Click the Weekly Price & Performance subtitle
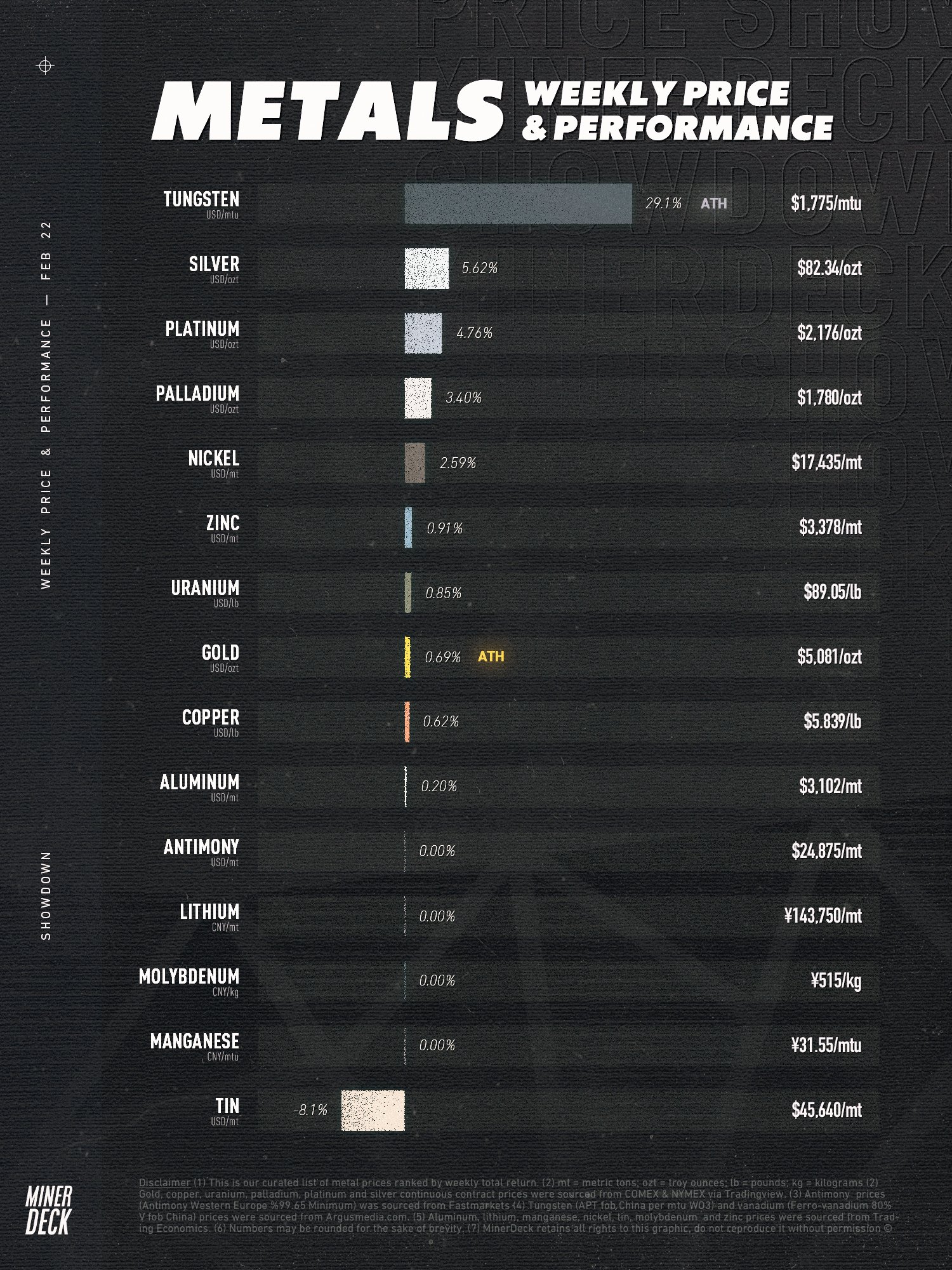 point(677,110)
